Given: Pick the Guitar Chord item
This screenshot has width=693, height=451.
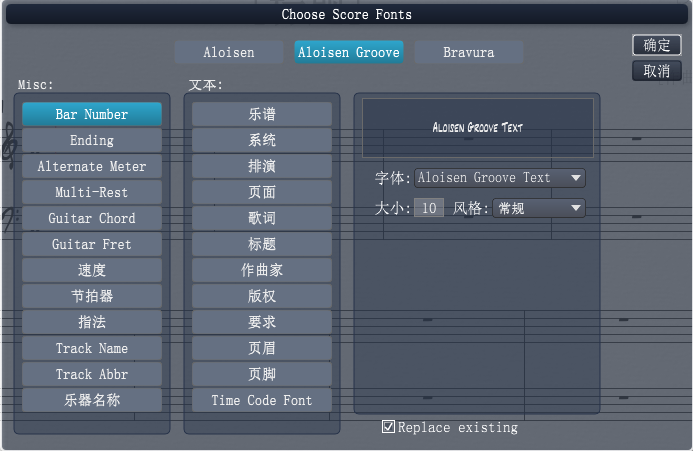Looking at the screenshot, I should [x=92, y=219].
